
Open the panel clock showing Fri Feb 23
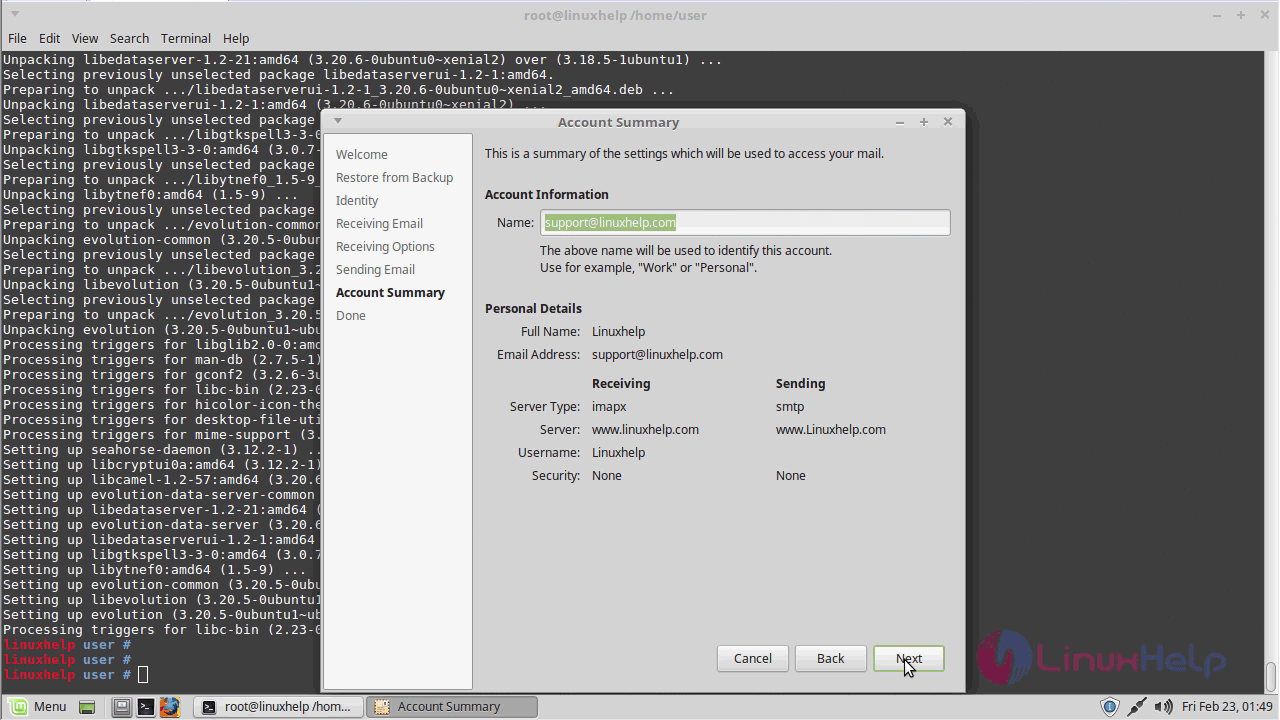[1227, 707]
